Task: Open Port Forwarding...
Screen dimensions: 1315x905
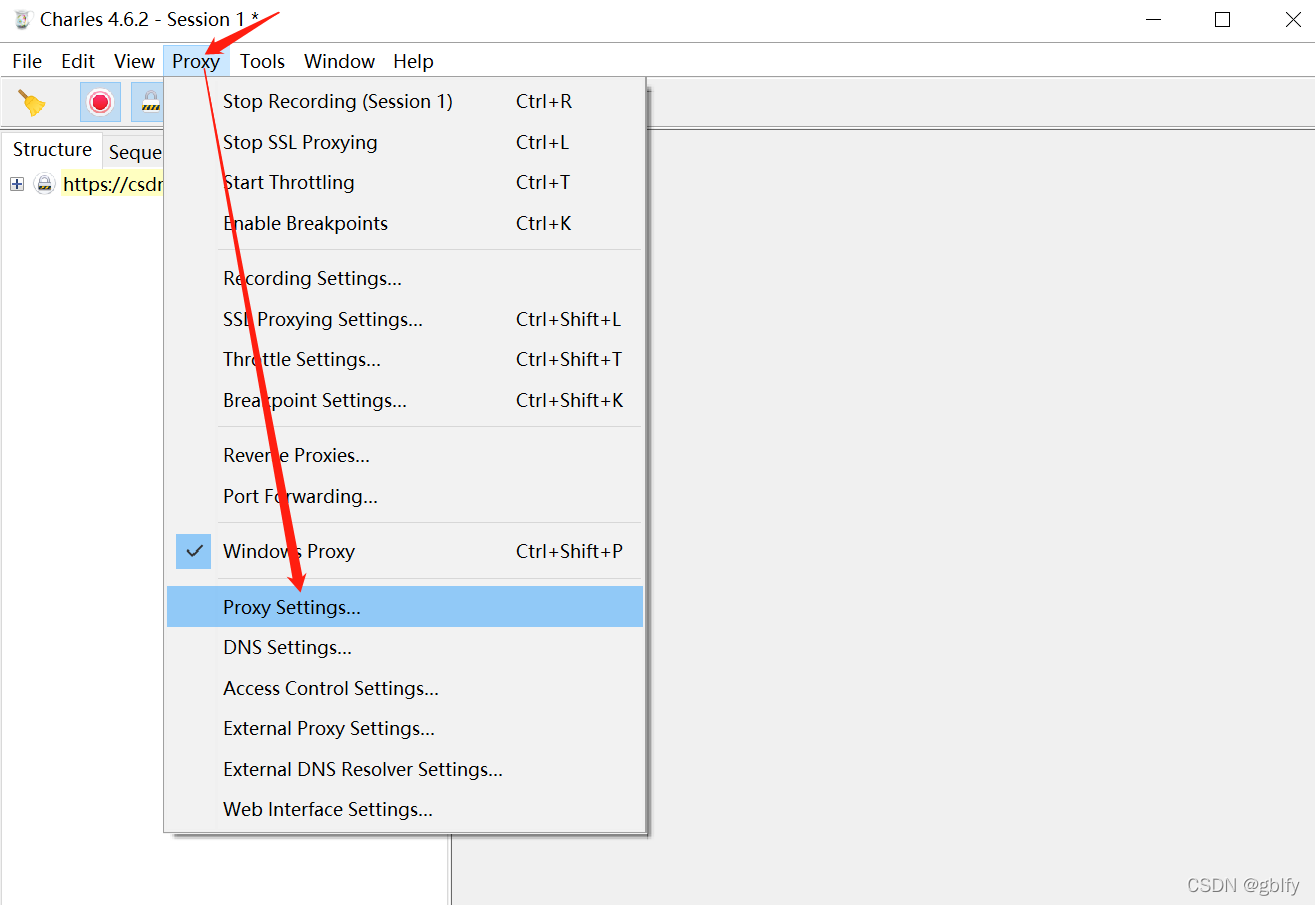Action: tap(405, 497)
